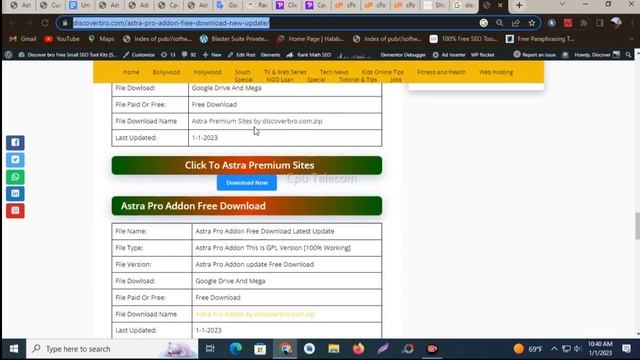Open the Windows Start menu

tap(14, 349)
